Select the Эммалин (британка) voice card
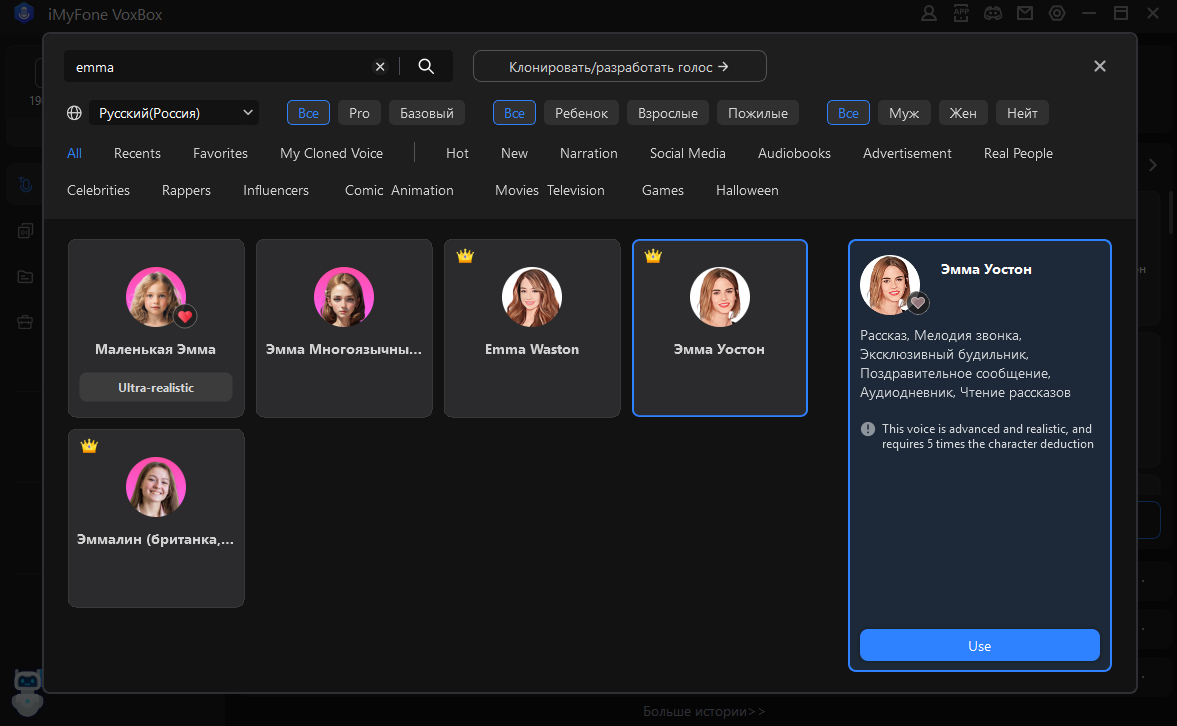The width and height of the screenshot is (1177, 726). (x=156, y=518)
